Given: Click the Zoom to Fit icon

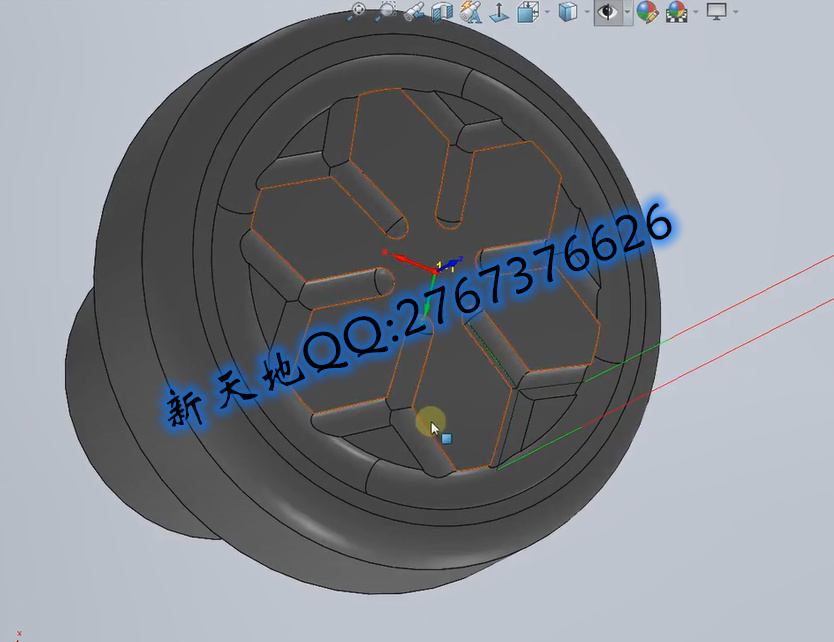Looking at the screenshot, I should (359, 11).
